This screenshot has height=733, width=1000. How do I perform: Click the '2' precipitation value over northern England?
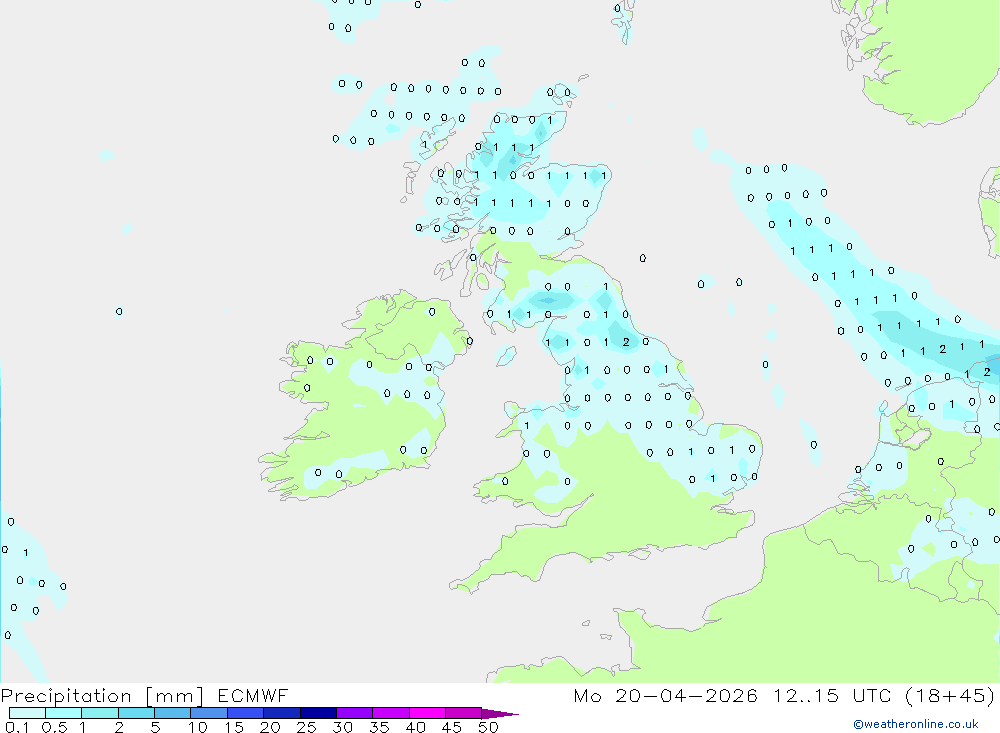click(x=626, y=342)
